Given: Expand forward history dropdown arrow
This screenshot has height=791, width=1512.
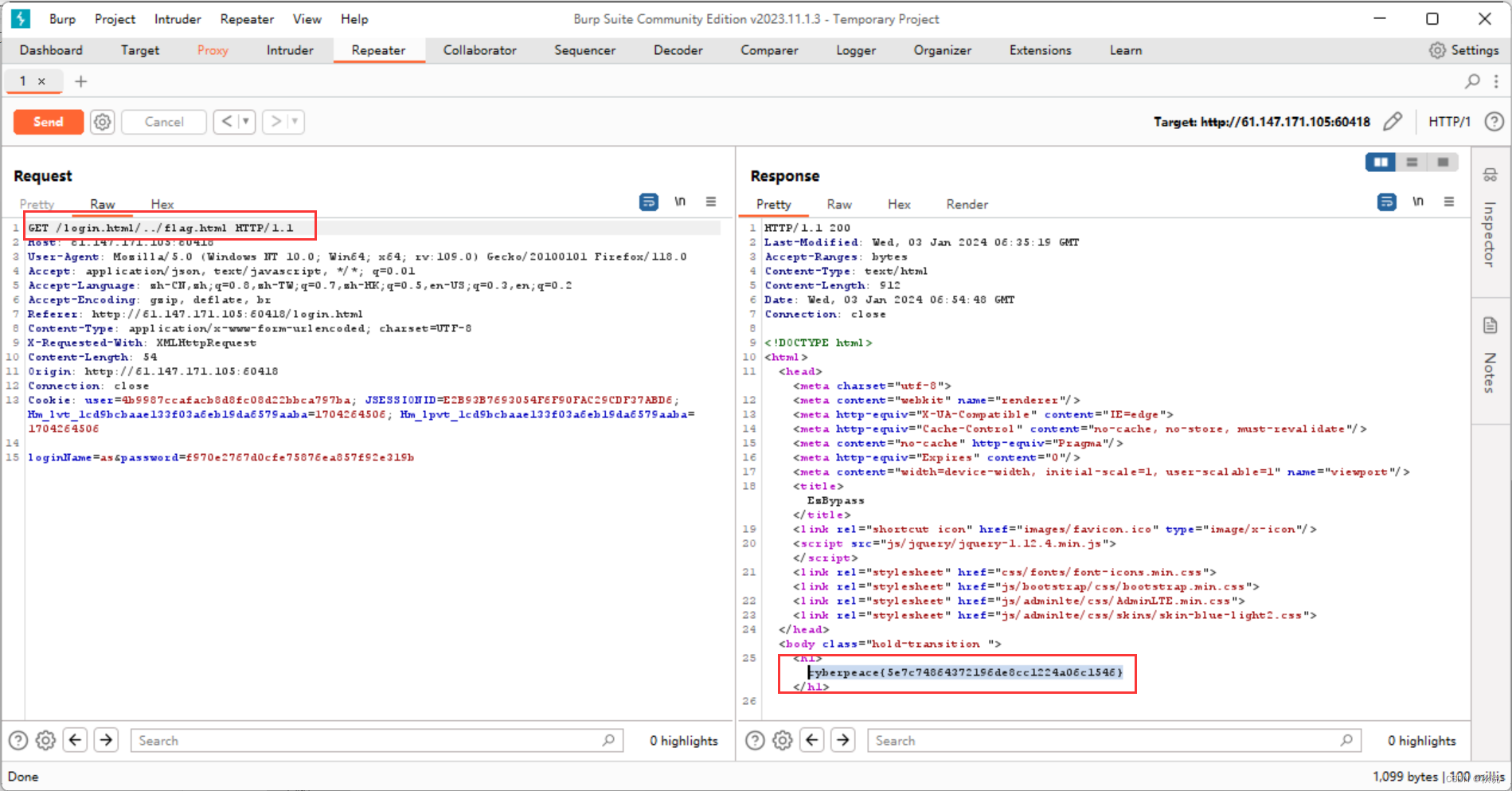Looking at the screenshot, I should coord(295,122).
